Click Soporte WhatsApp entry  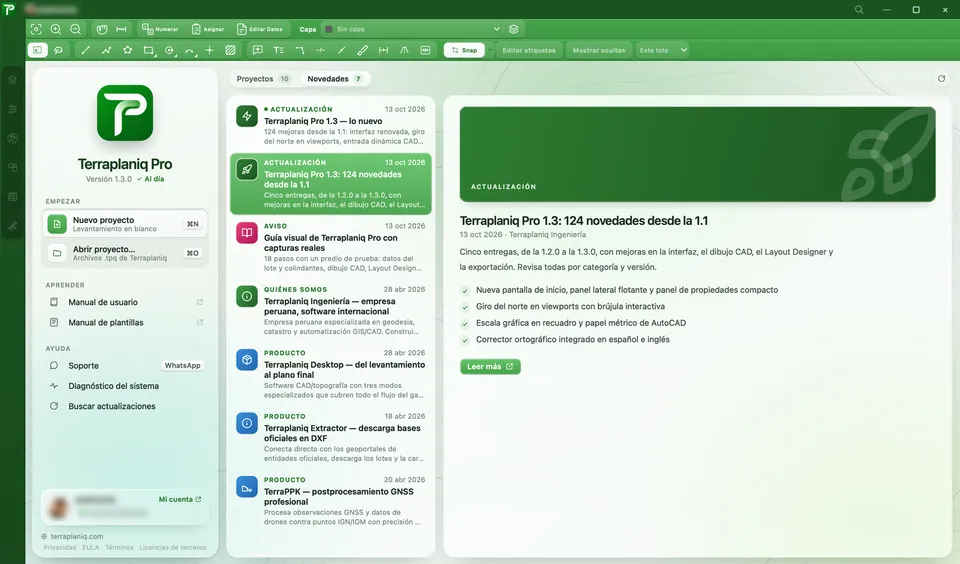[x=126, y=366]
